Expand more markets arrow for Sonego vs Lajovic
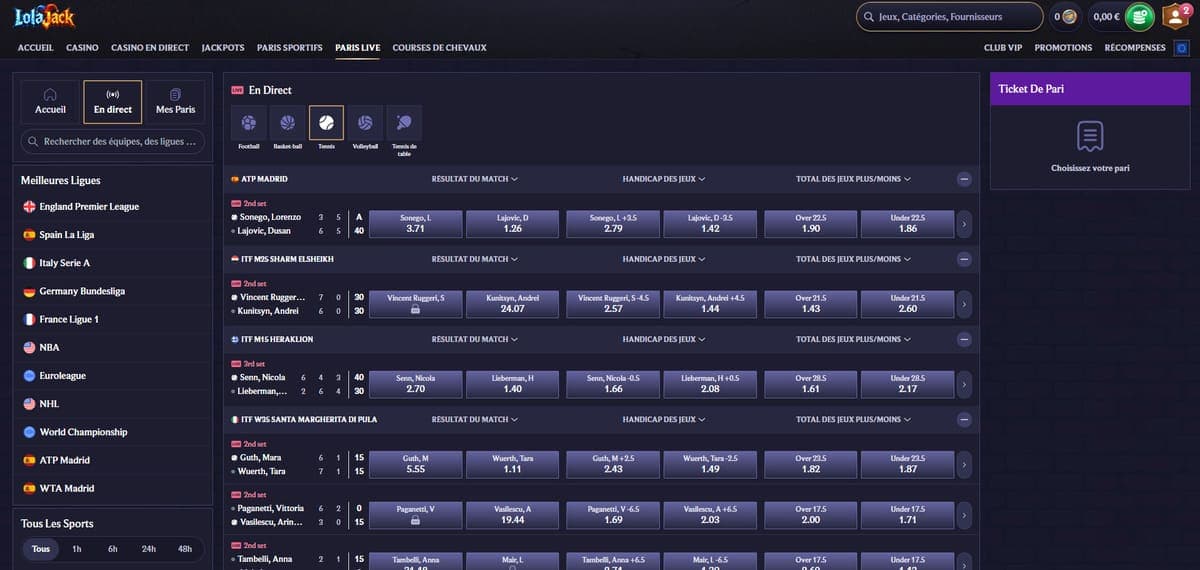Image resolution: width=1200 pixels, height=570 pixels. 964,224
